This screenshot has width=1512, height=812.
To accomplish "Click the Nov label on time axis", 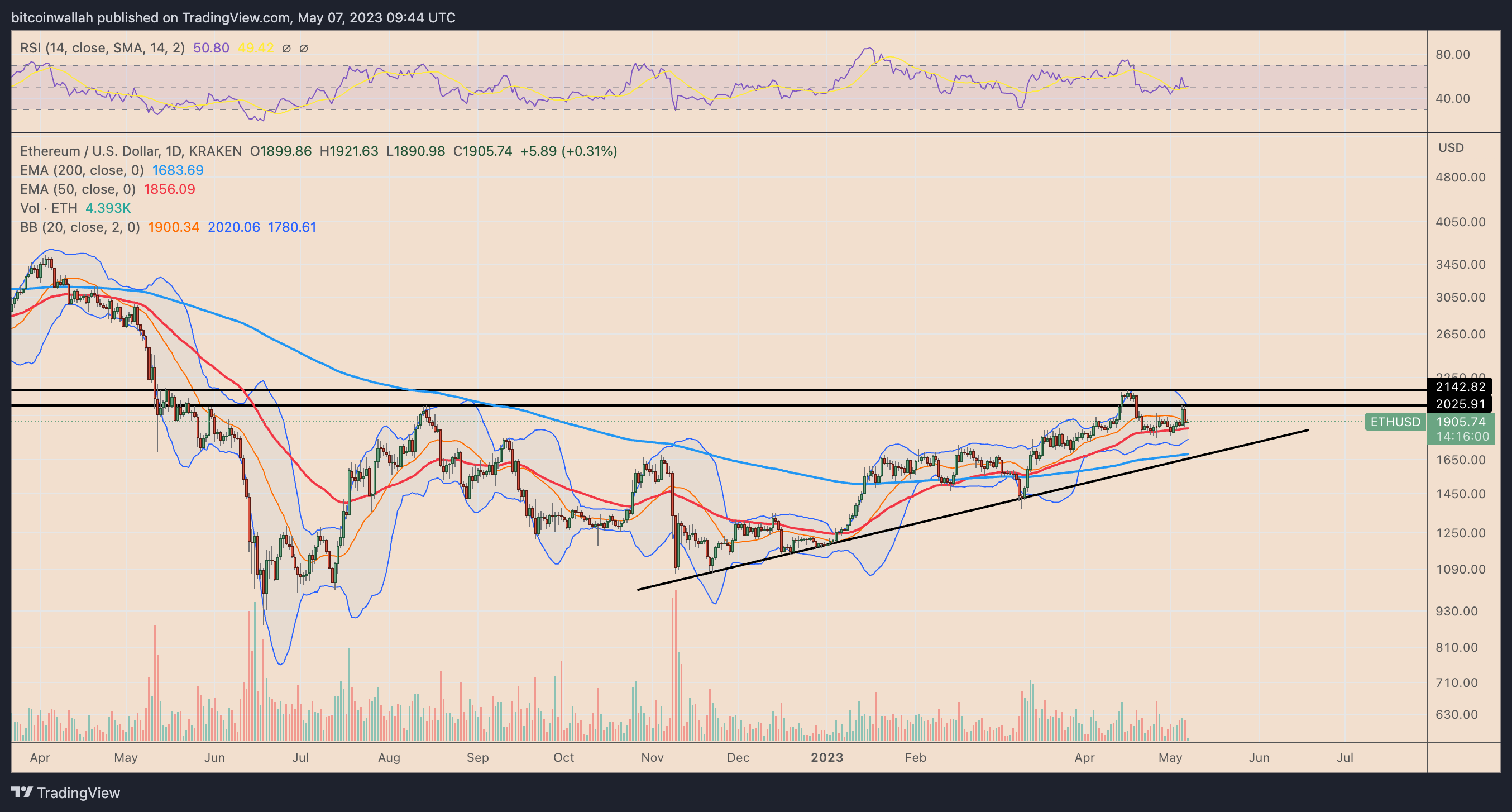I will [652, 757].
